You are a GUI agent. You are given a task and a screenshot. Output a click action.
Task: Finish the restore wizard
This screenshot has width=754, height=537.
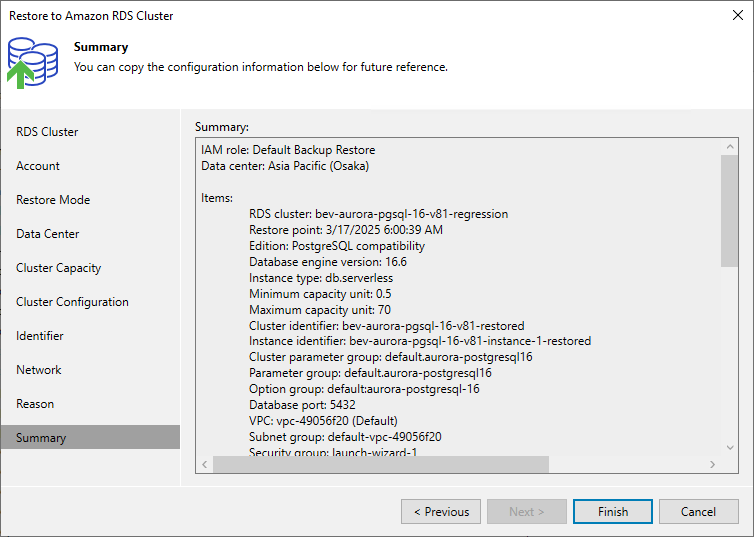pyautogui.click(x=613, y=512)
